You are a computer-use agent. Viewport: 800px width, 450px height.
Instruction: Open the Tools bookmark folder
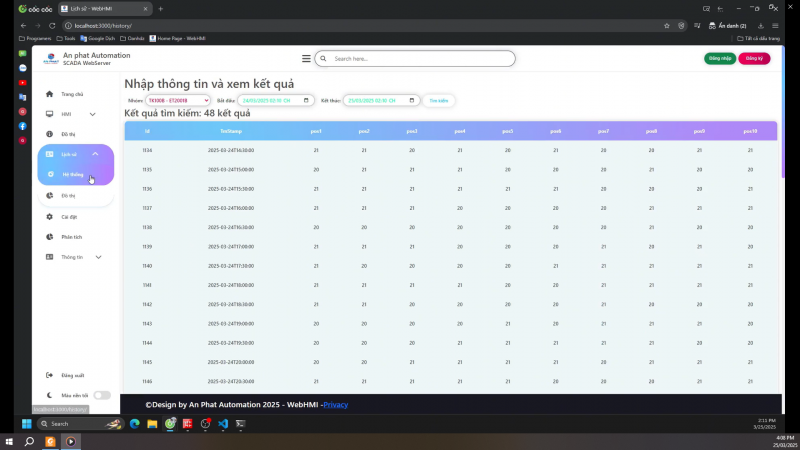(66, 38)
